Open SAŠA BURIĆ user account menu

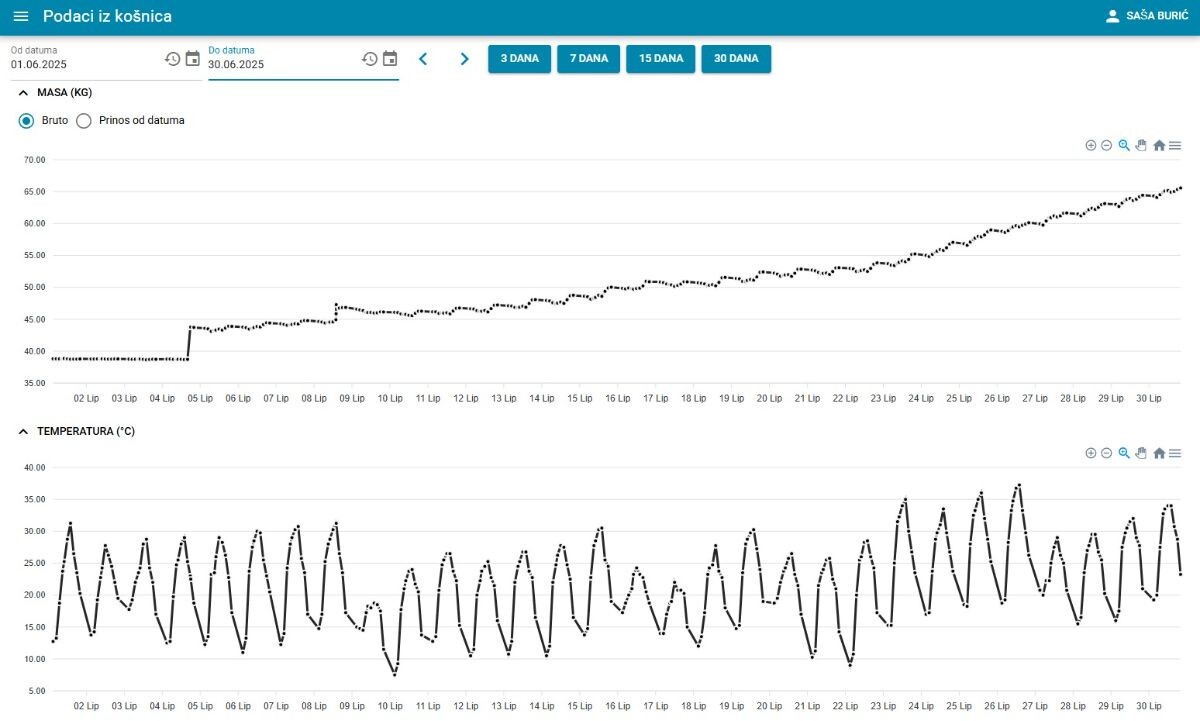1146,17
